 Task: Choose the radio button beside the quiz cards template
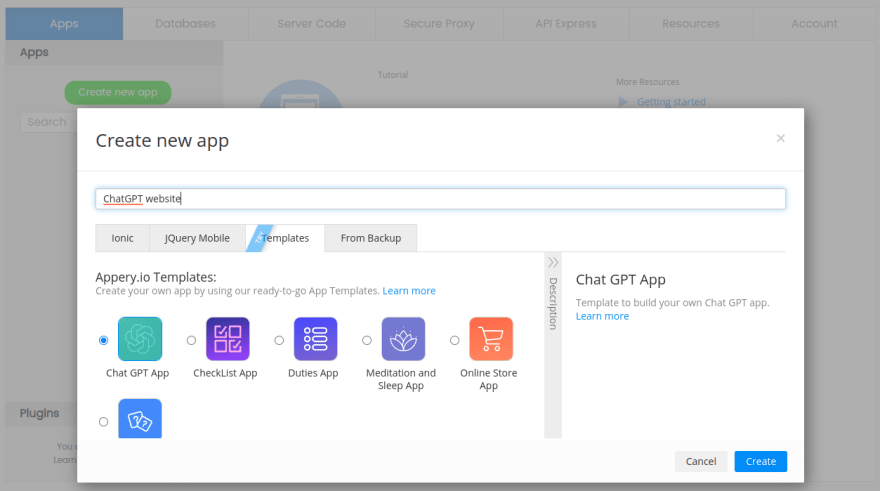pyautogui.click(x=103, y=421)
